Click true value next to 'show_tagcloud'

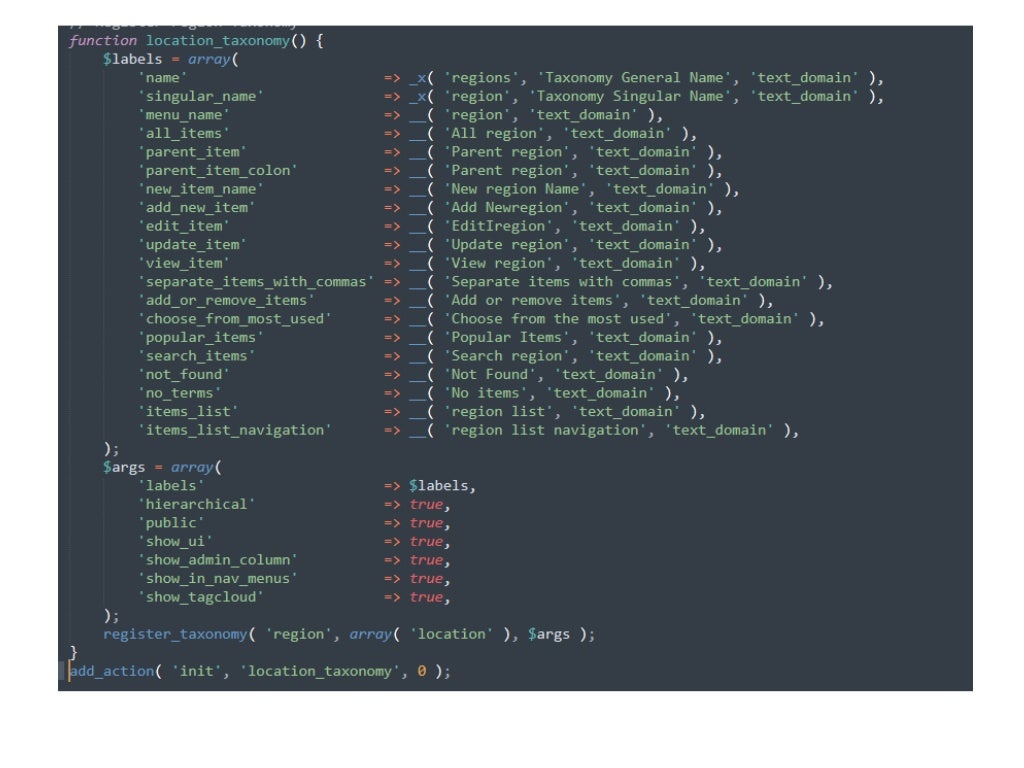pos(426,597)
